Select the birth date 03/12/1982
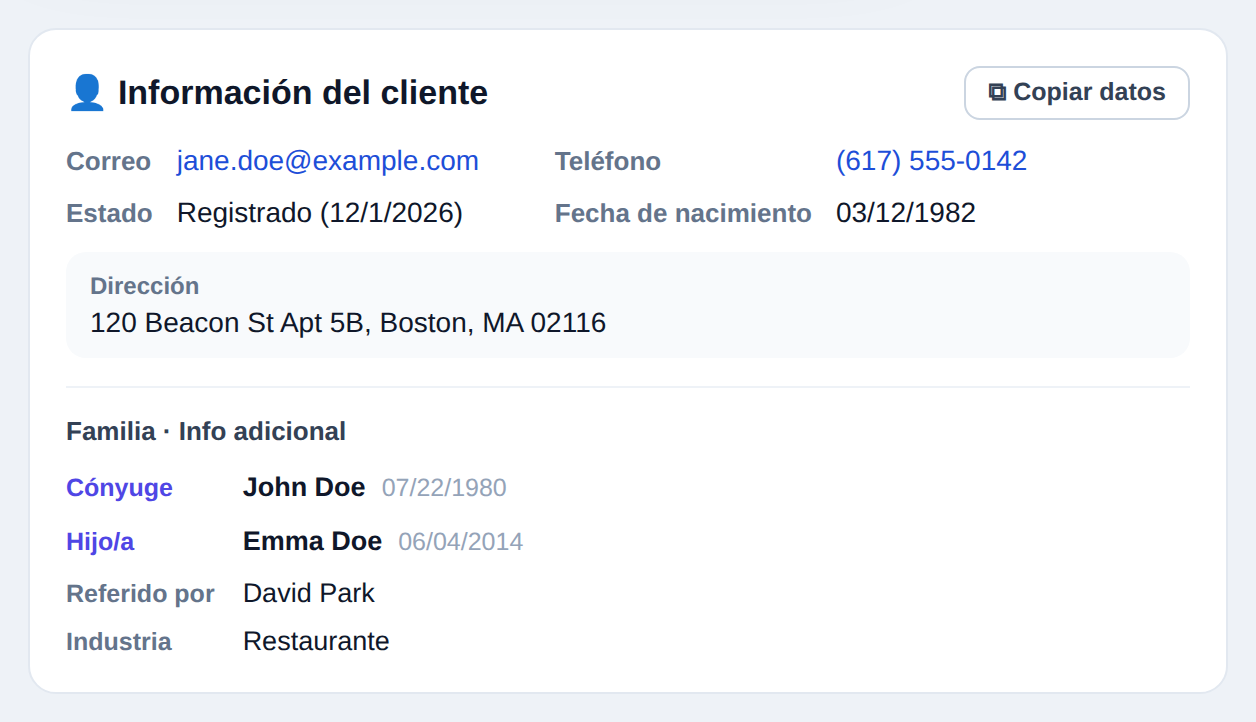 906,213
